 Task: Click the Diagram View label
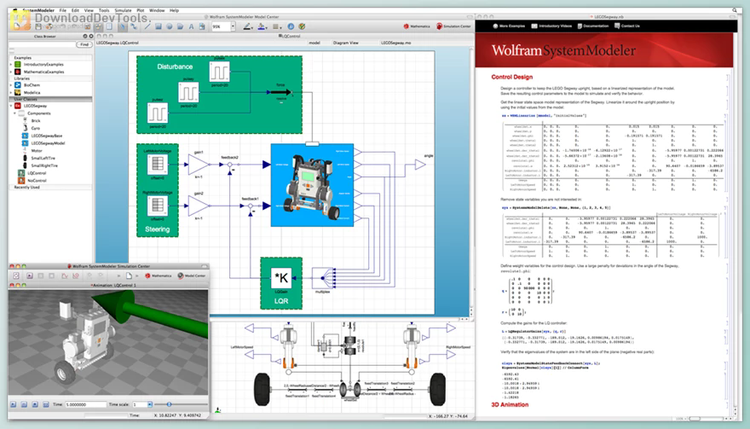point(346,43)
